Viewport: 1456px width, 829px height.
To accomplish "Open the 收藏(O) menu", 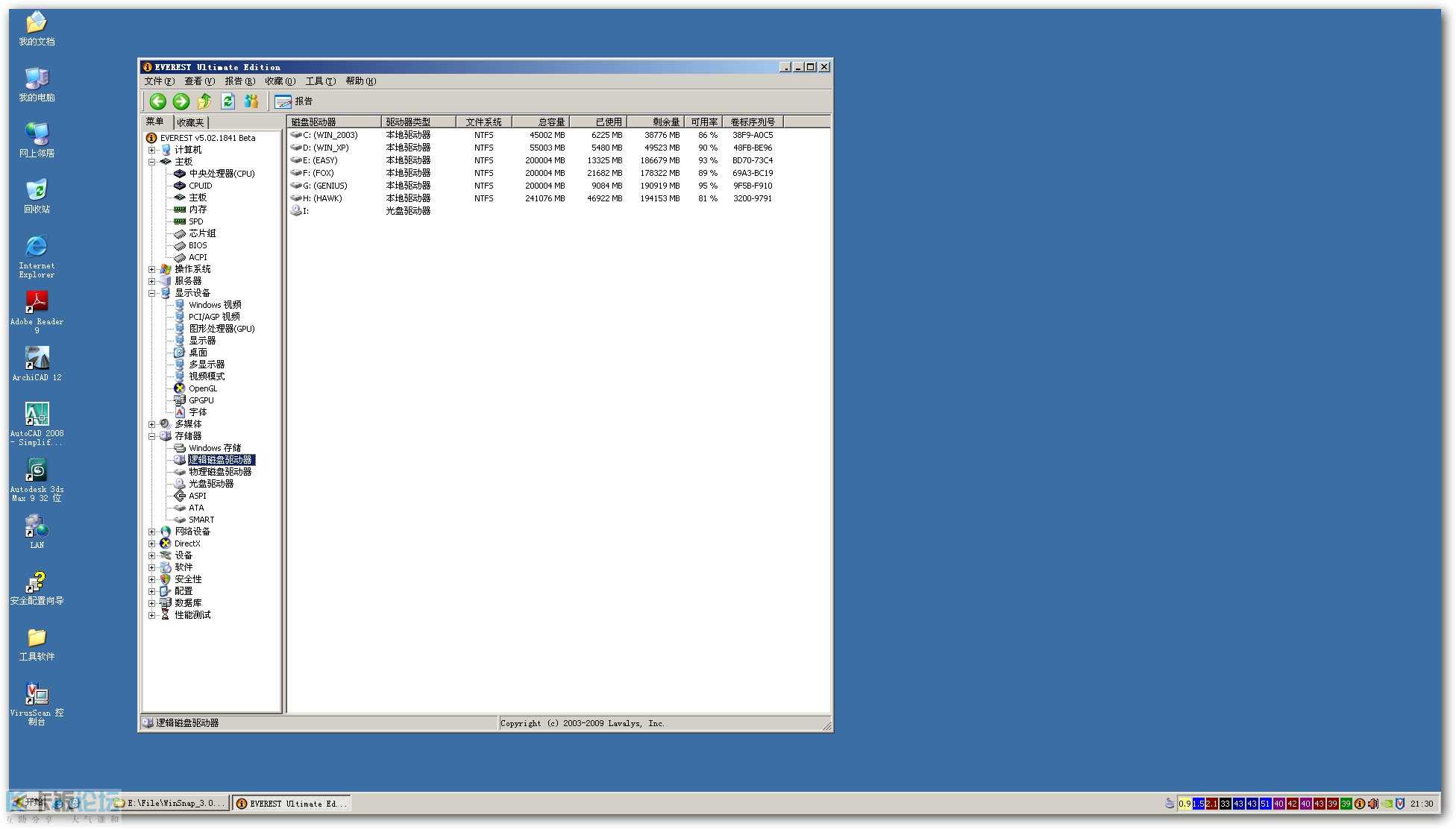I will (280, 81).
